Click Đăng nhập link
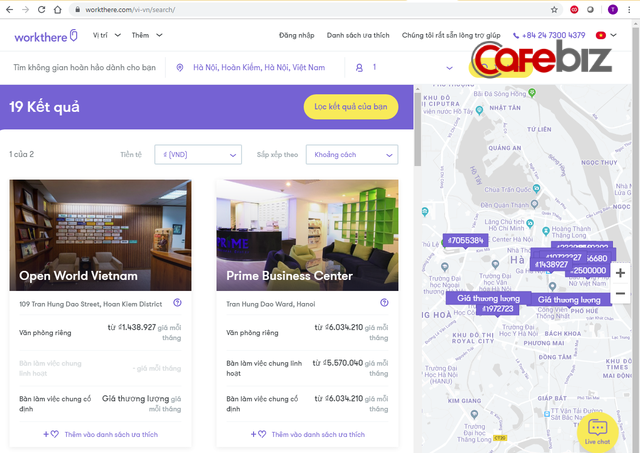 297,36
